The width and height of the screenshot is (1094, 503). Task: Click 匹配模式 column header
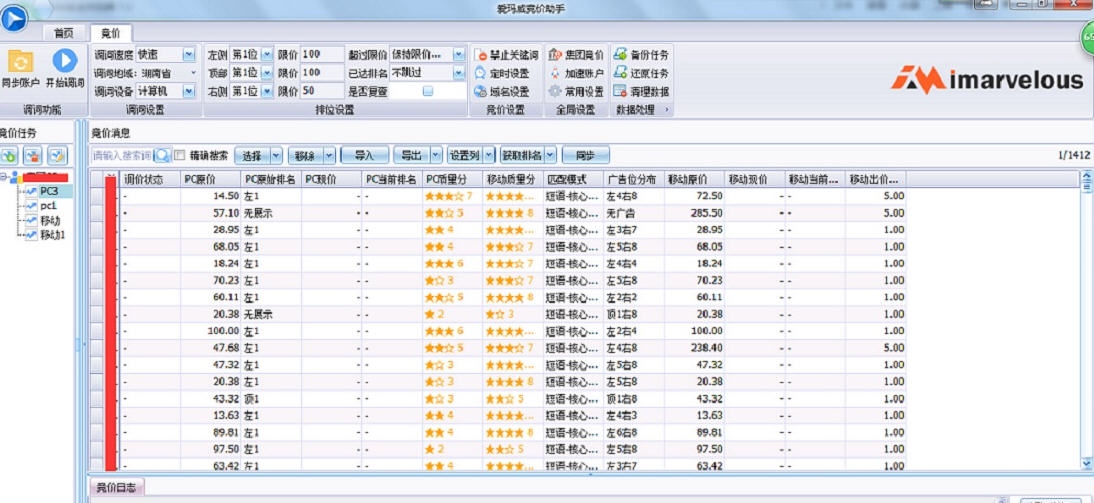[x=574, y=179]
